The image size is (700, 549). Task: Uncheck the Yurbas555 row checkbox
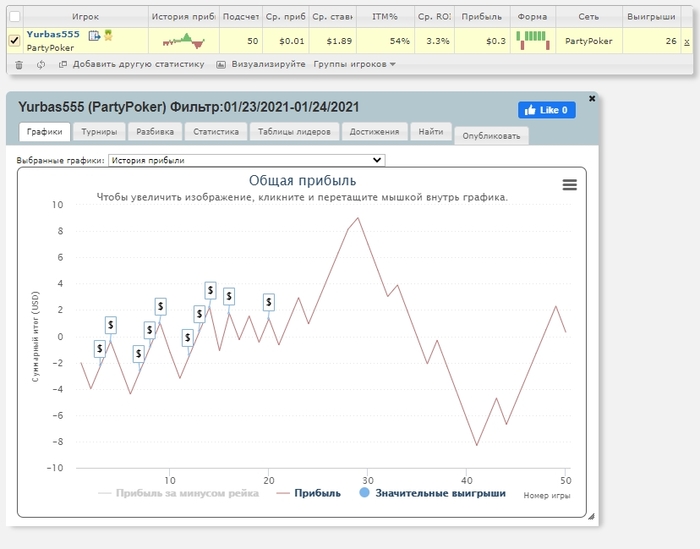coord(15,41)
